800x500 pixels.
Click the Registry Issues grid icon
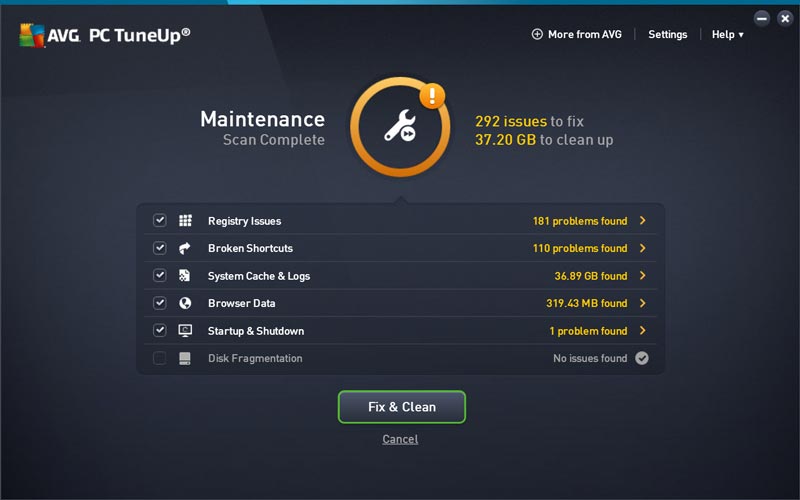tap(185, 220)
